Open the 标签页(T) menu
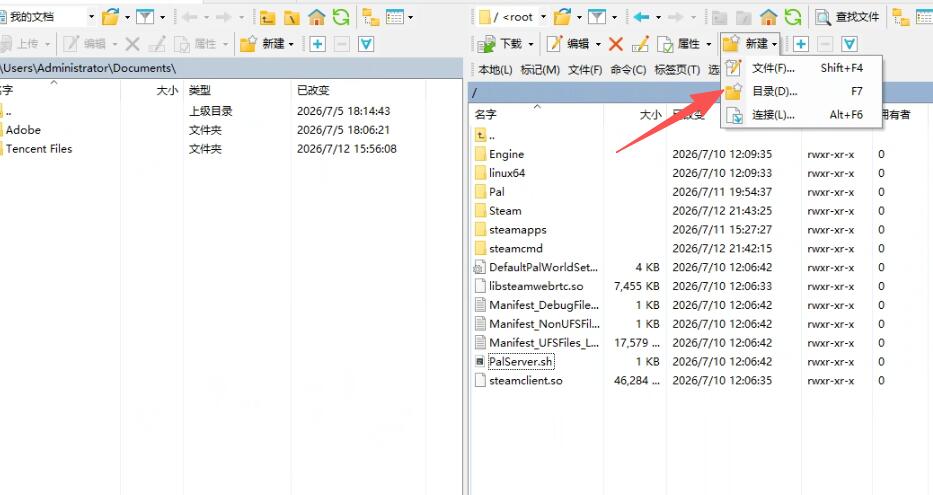The height and width of the screenshot is (495, 933). click(677, 70)
